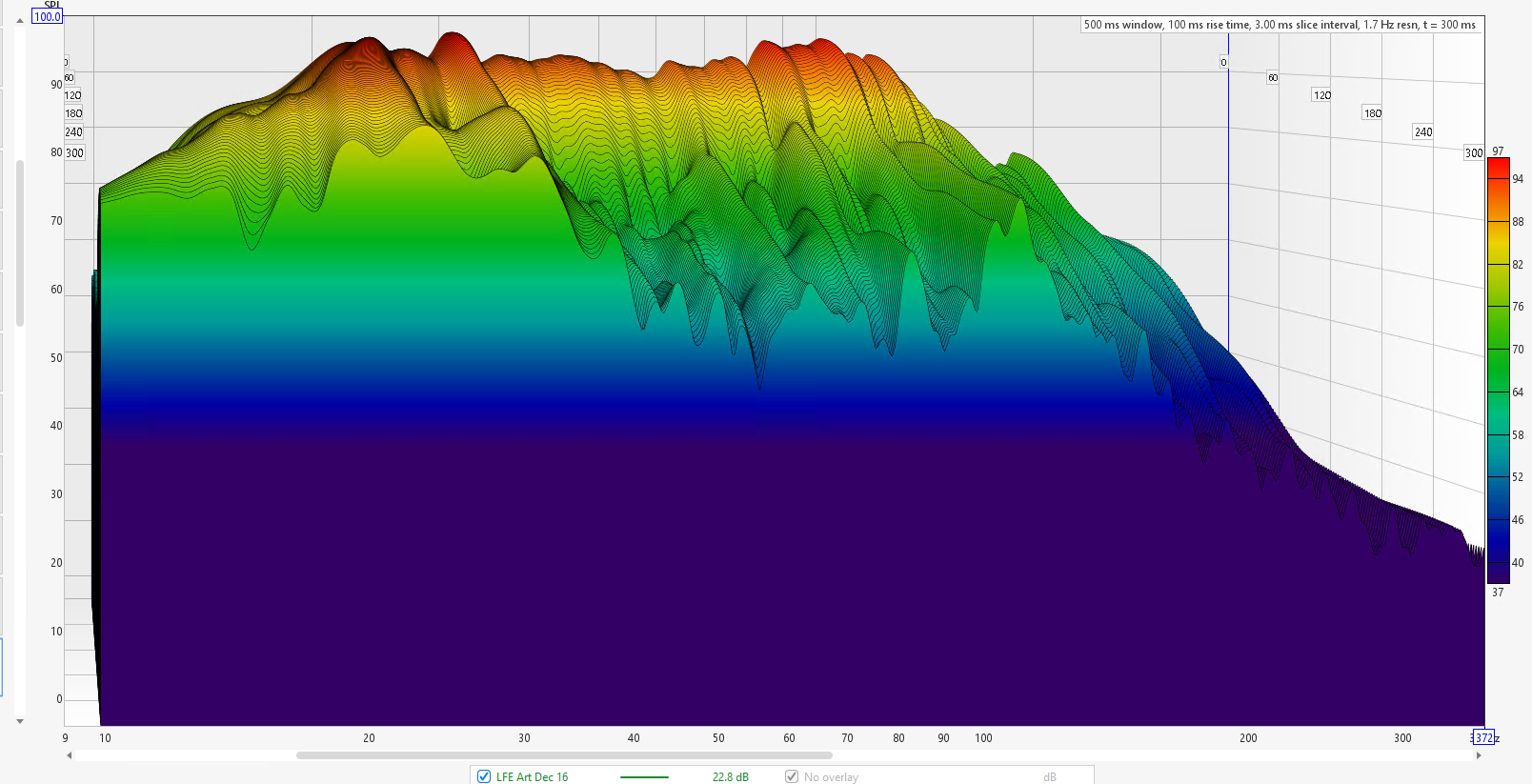The width and height of the screenshot is (1532, 784).
Task: Click the horizontal scrollbar left arrow
Action: coord(69,755)
